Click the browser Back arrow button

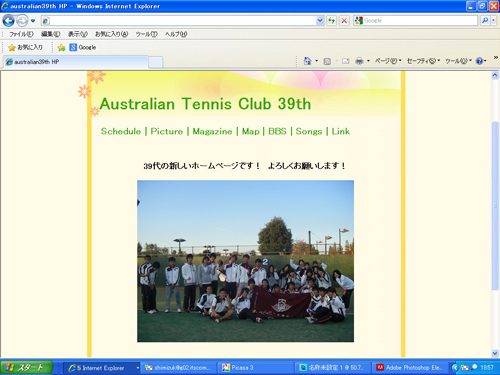tap(8, 21)
